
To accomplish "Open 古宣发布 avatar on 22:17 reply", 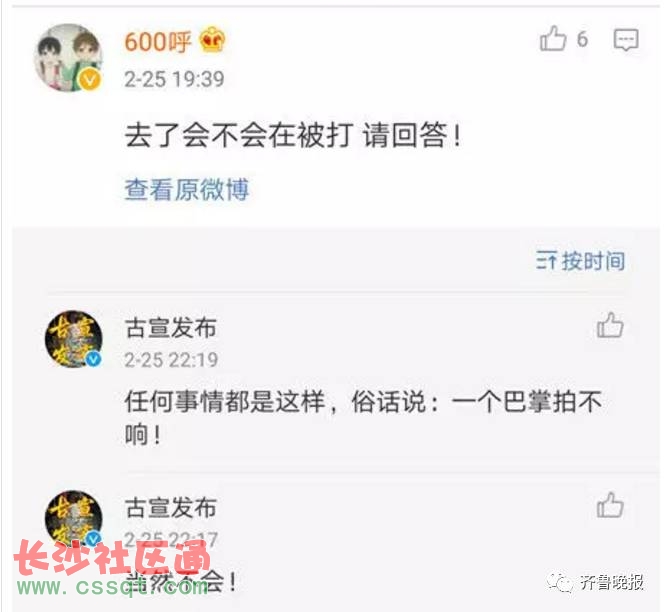I will tap(73, 519).
